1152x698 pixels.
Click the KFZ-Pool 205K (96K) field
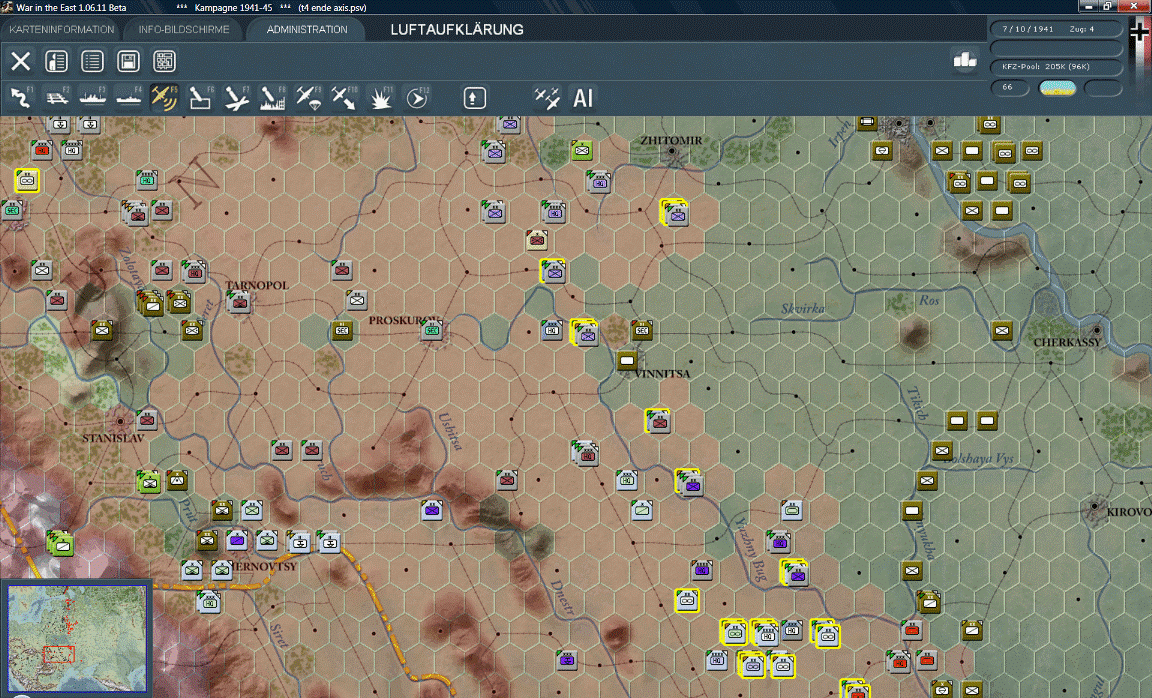[x=1056, y=67]
